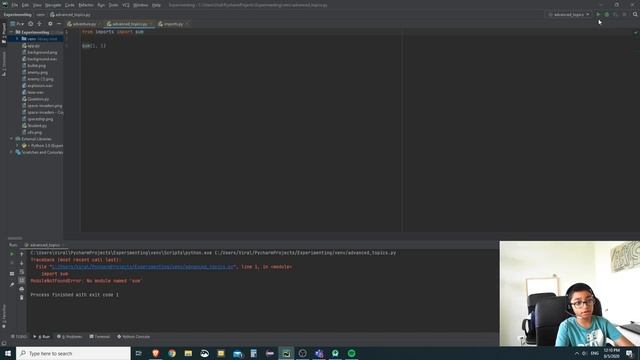The image size is (640, 360).
Task: Rerun program with Run panel green arrow
Action: [x=12, y=254]
